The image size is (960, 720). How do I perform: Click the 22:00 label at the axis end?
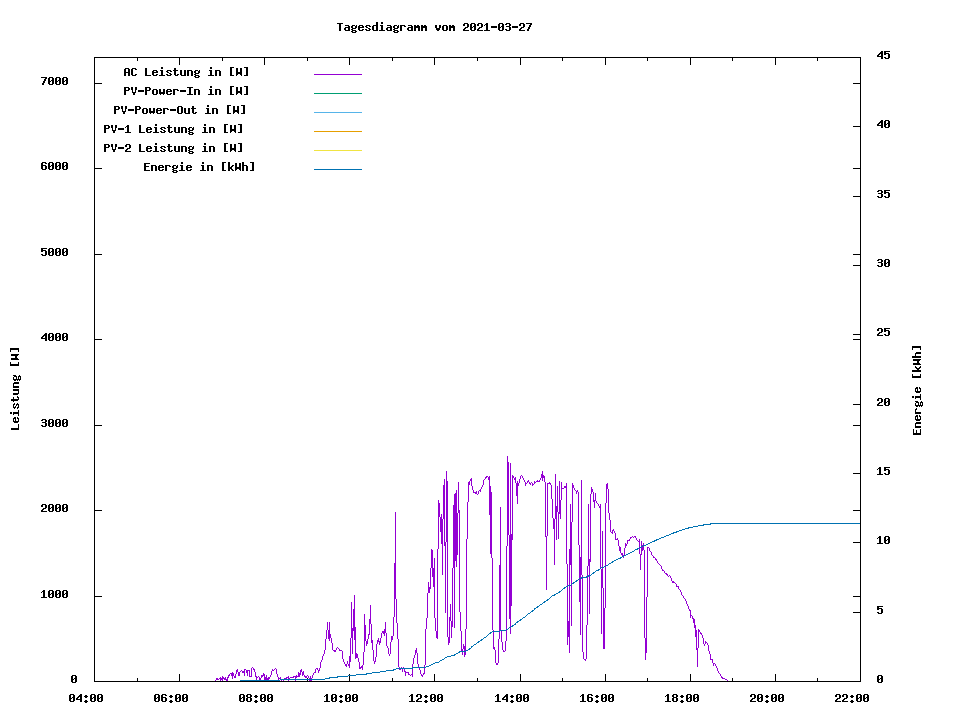pyautogui.click(x=852, y=699)
